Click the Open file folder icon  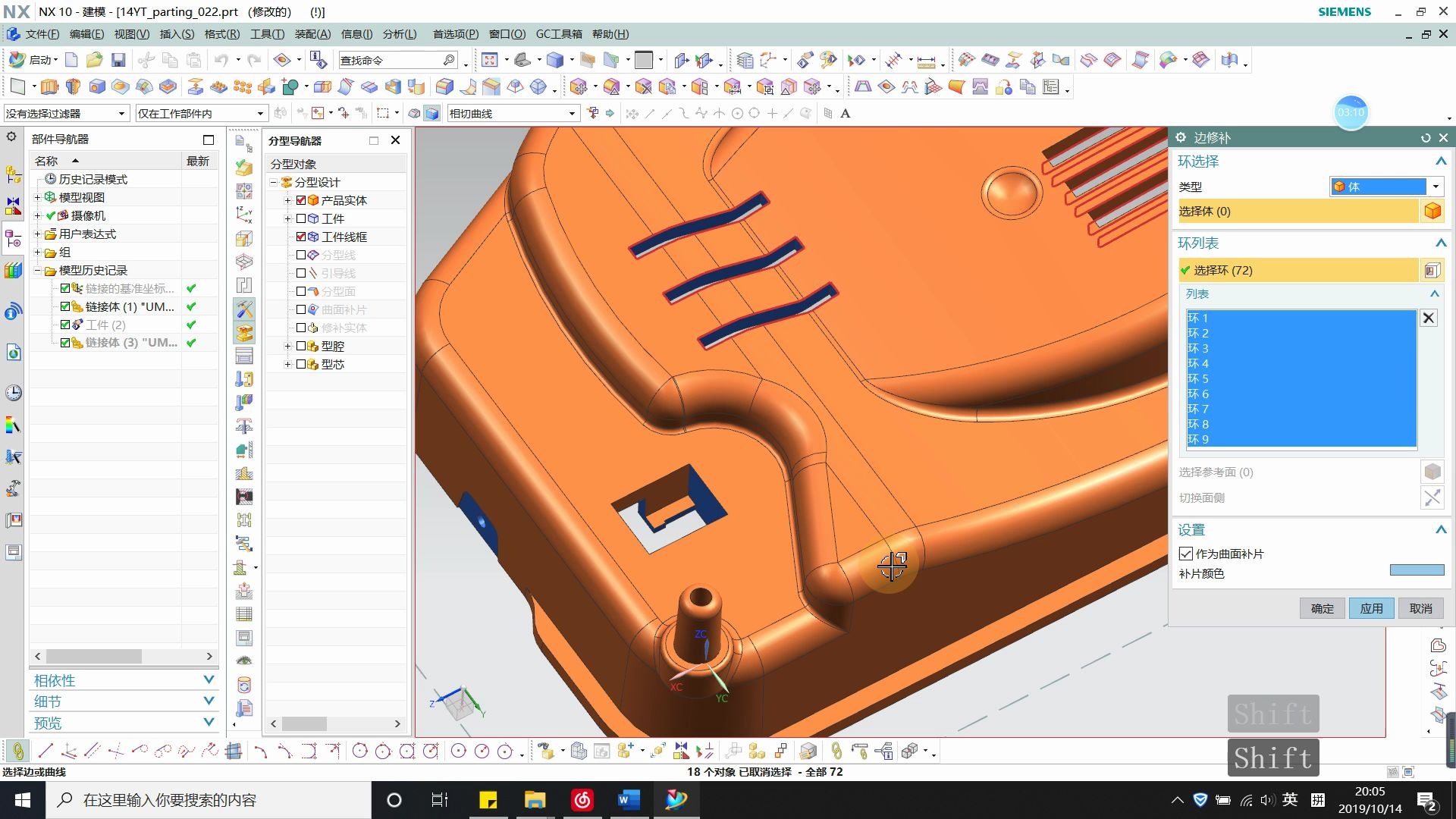click(94, 60)
